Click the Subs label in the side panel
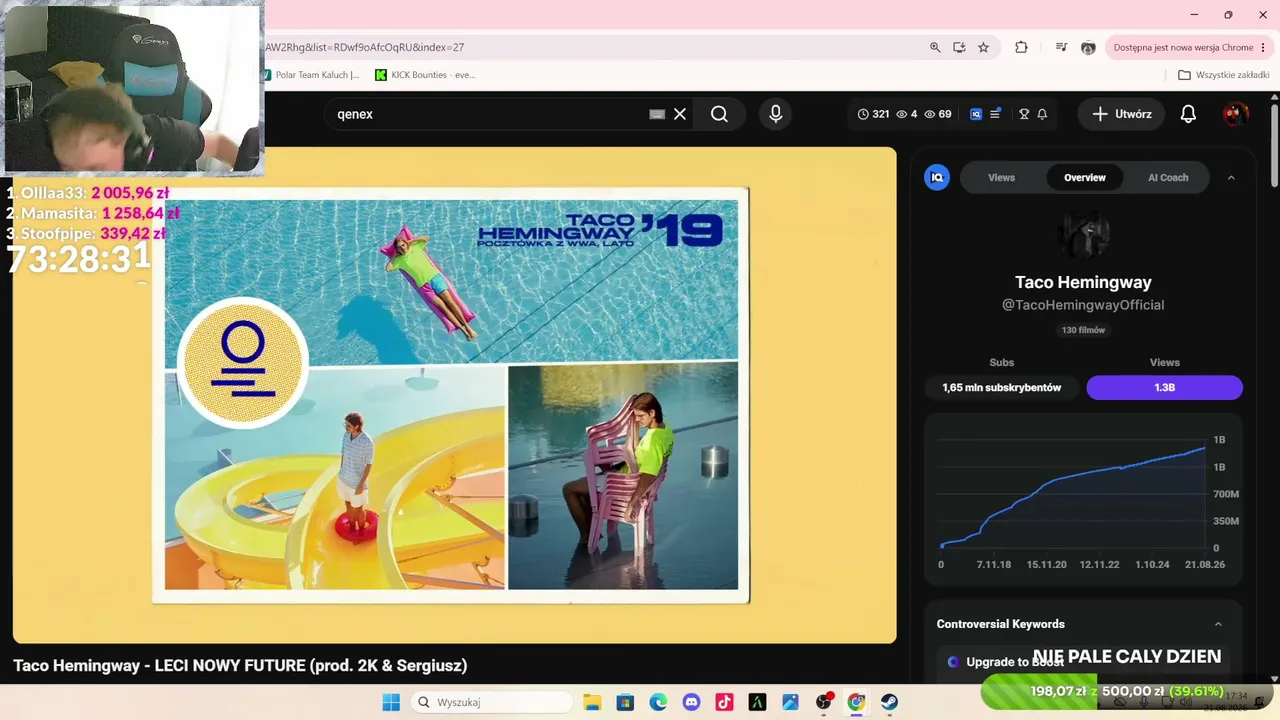Viewport: 1280px width, 720px height. pos(1001,362)
